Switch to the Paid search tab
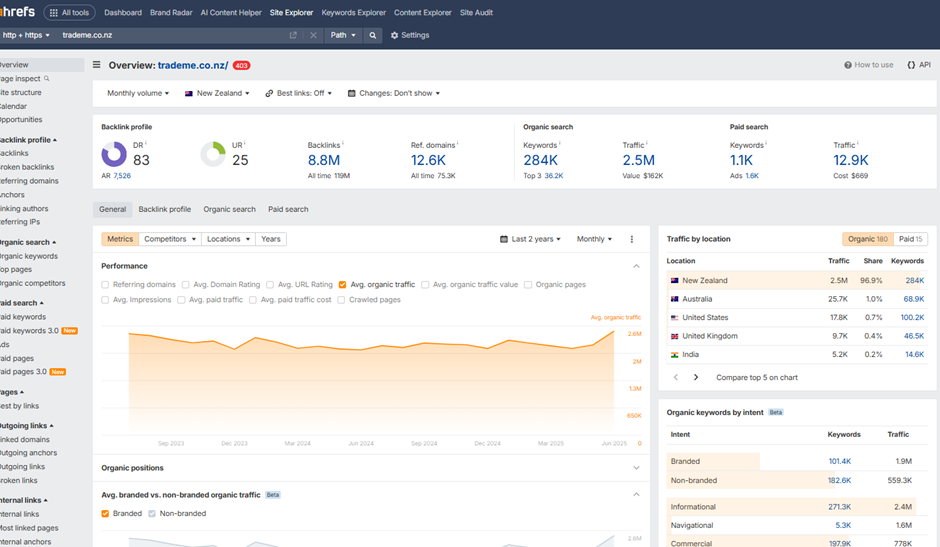Image resolution: width=940 pixels, height=547 pixels. coord(288,209)
